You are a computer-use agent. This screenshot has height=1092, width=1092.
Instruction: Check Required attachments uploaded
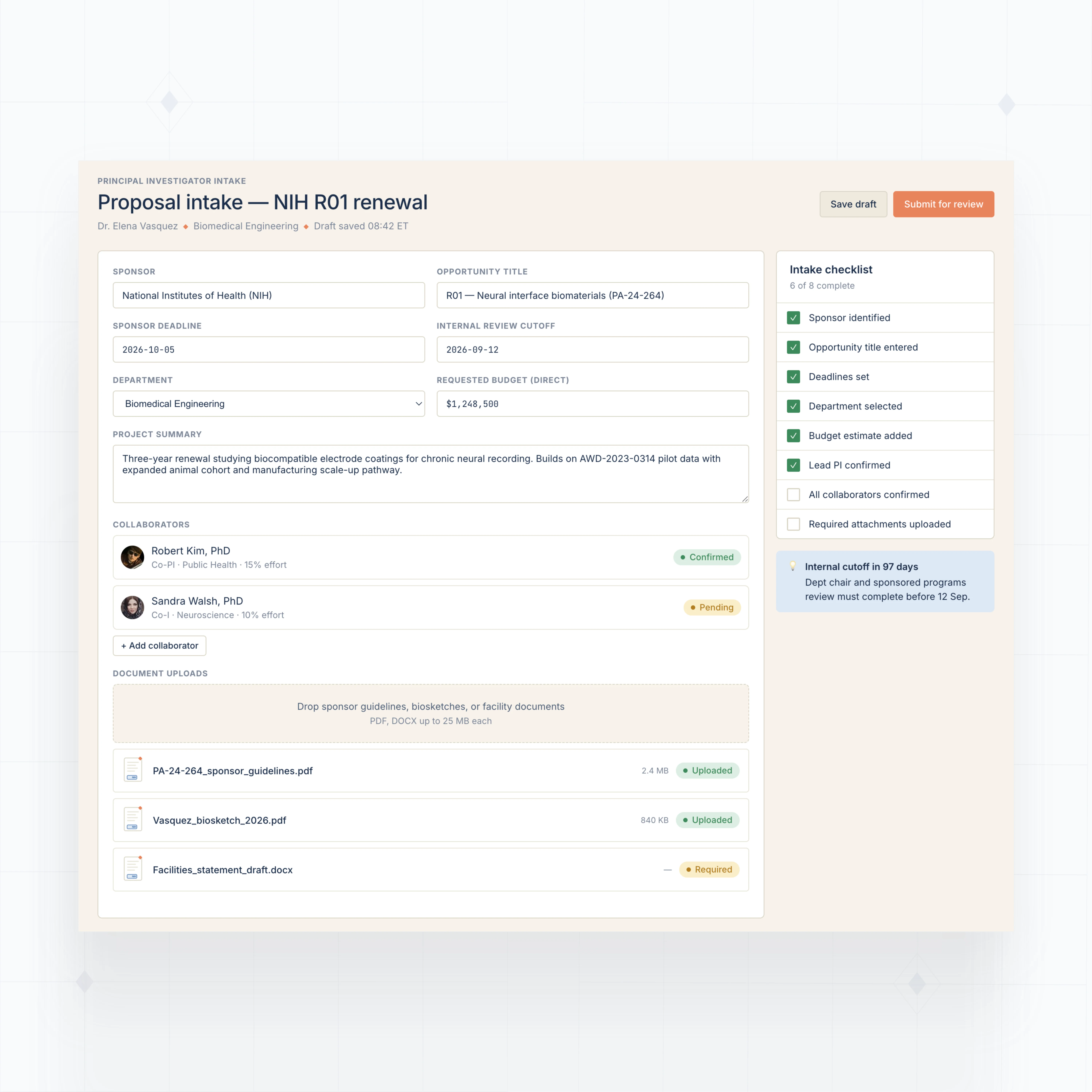click(794, 524)
